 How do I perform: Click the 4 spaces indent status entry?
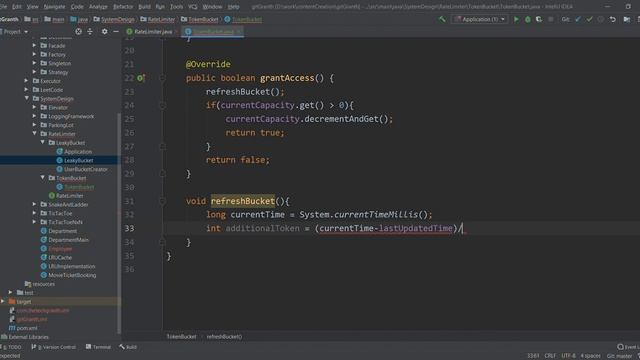pyautogui.click(x=590, y=356)
